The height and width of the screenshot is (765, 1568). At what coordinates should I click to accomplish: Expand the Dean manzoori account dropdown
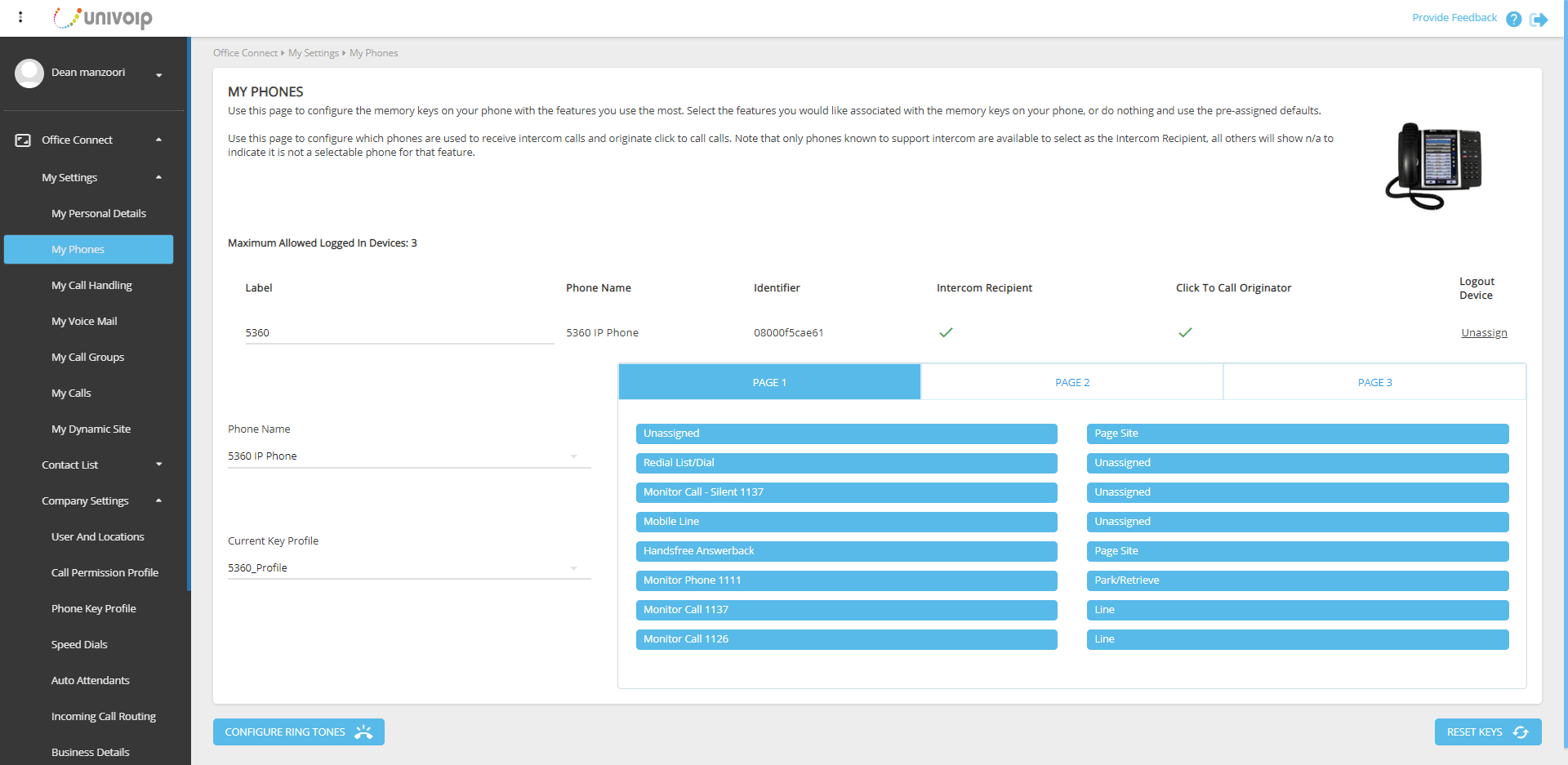[158, 74]
